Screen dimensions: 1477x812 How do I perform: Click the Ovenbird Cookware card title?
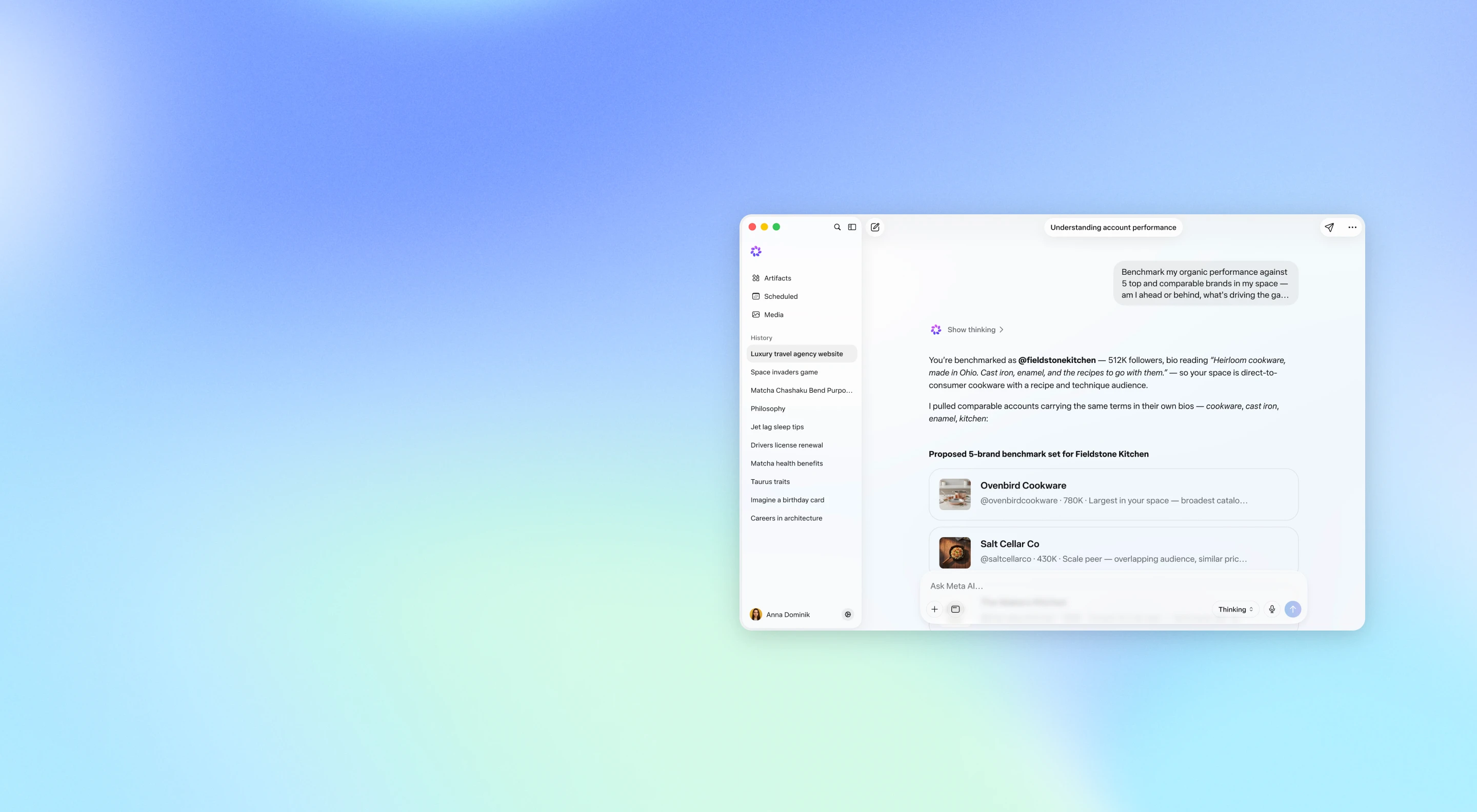click(1023, 485)
